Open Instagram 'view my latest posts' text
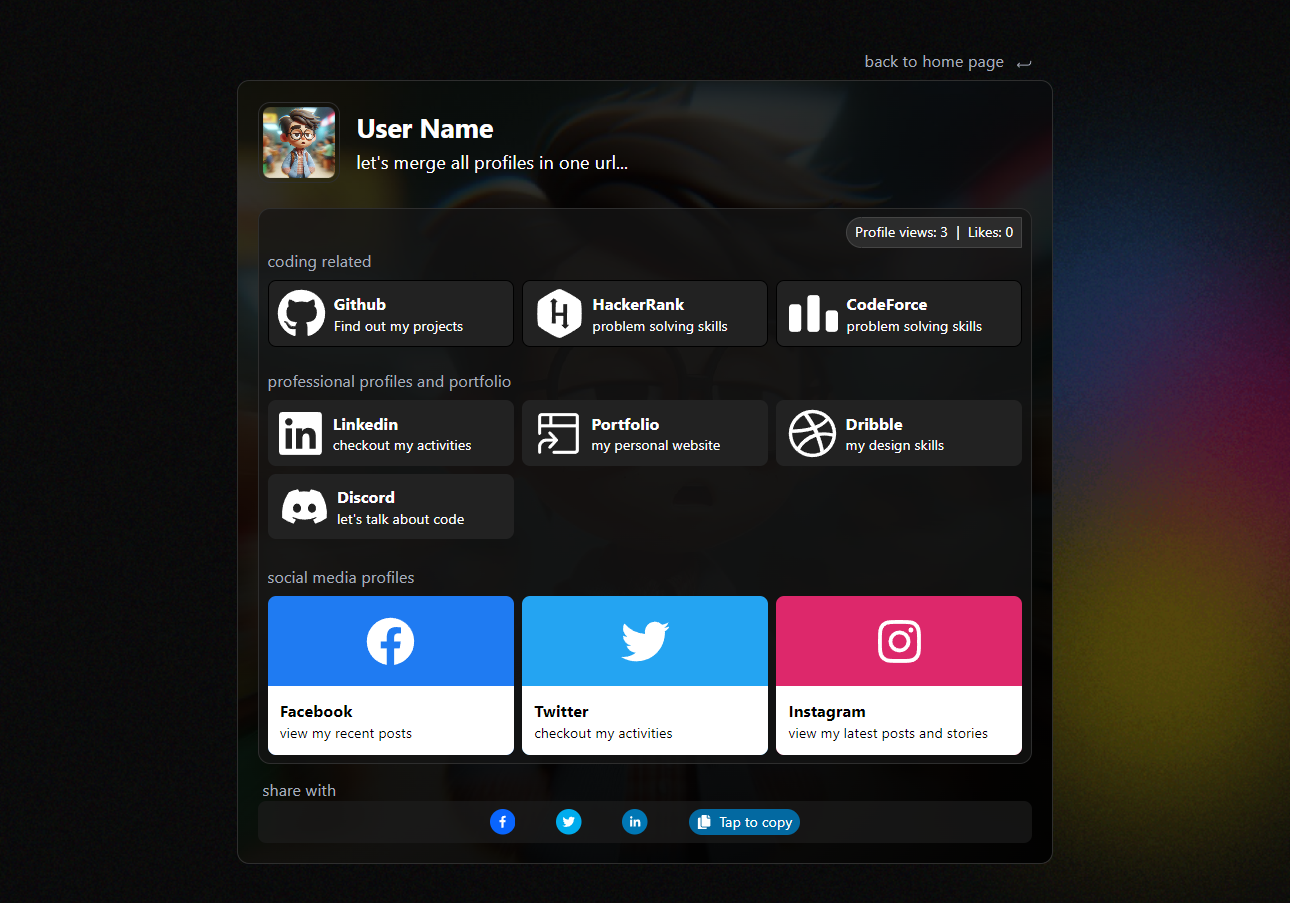This screenshot has width=1290, height=903. tap(888, 733)
